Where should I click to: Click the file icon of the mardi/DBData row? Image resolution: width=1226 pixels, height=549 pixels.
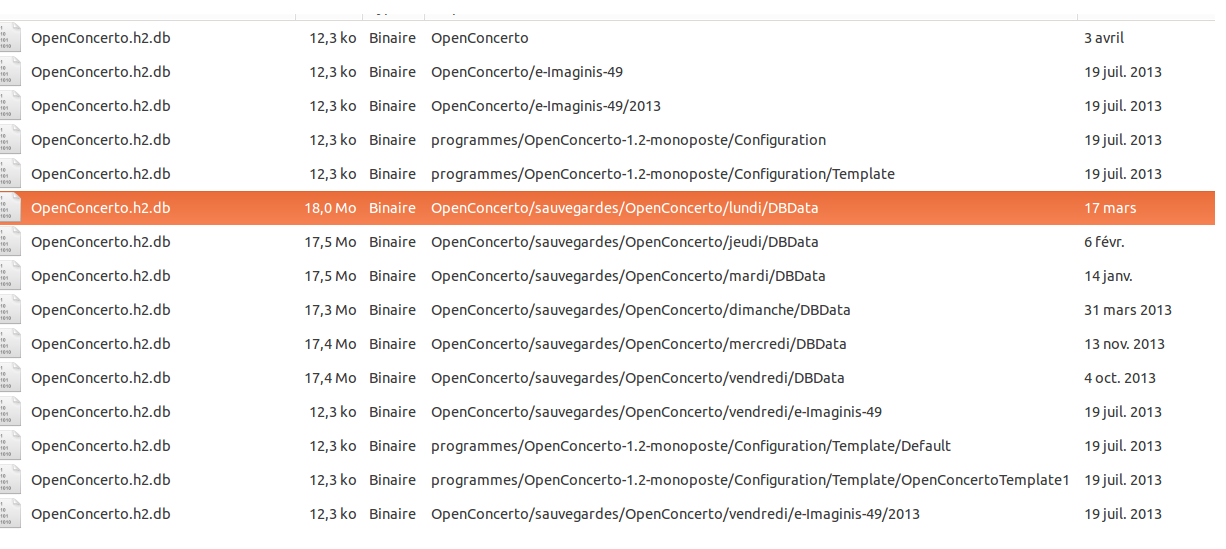9,276
